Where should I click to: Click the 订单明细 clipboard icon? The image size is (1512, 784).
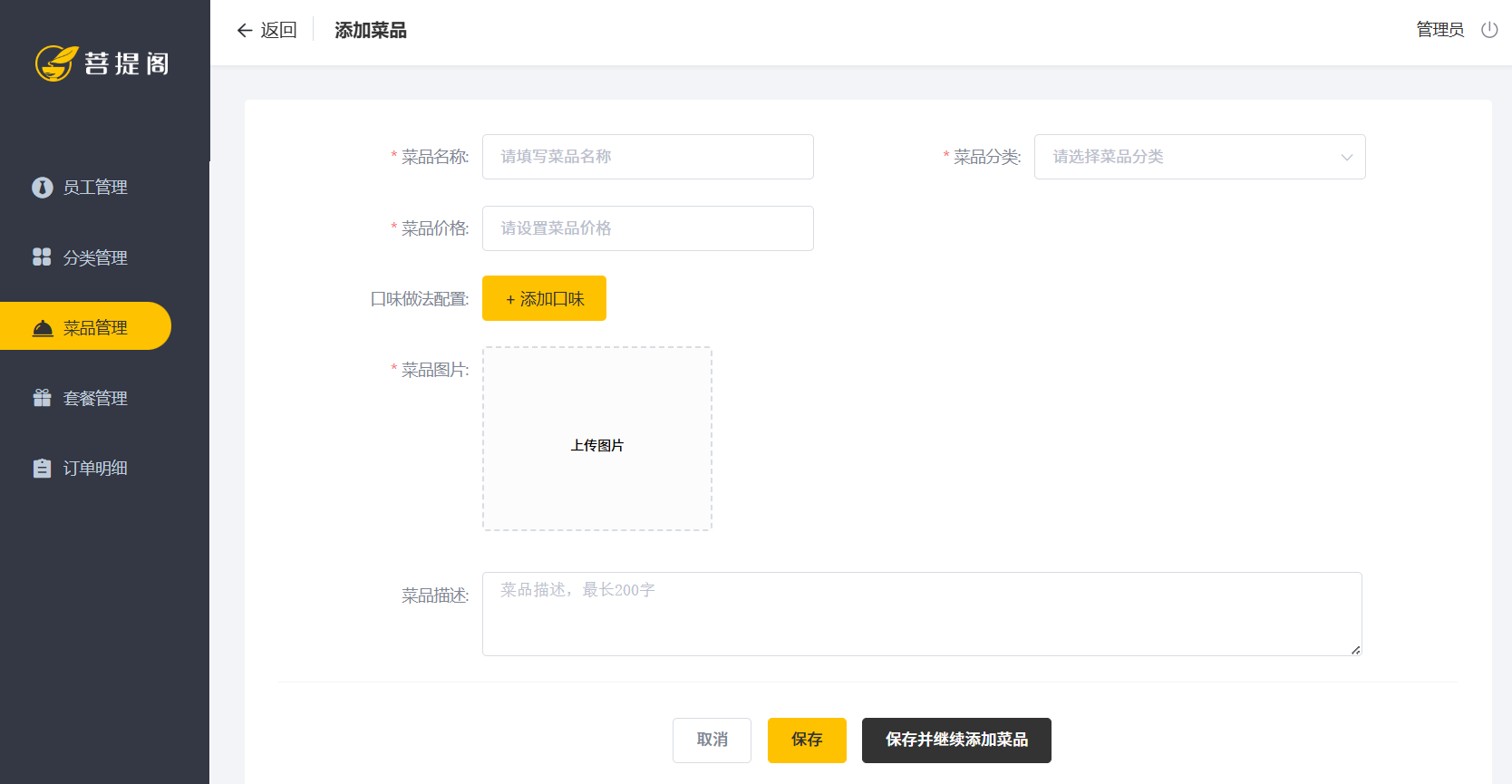(43, 469)
